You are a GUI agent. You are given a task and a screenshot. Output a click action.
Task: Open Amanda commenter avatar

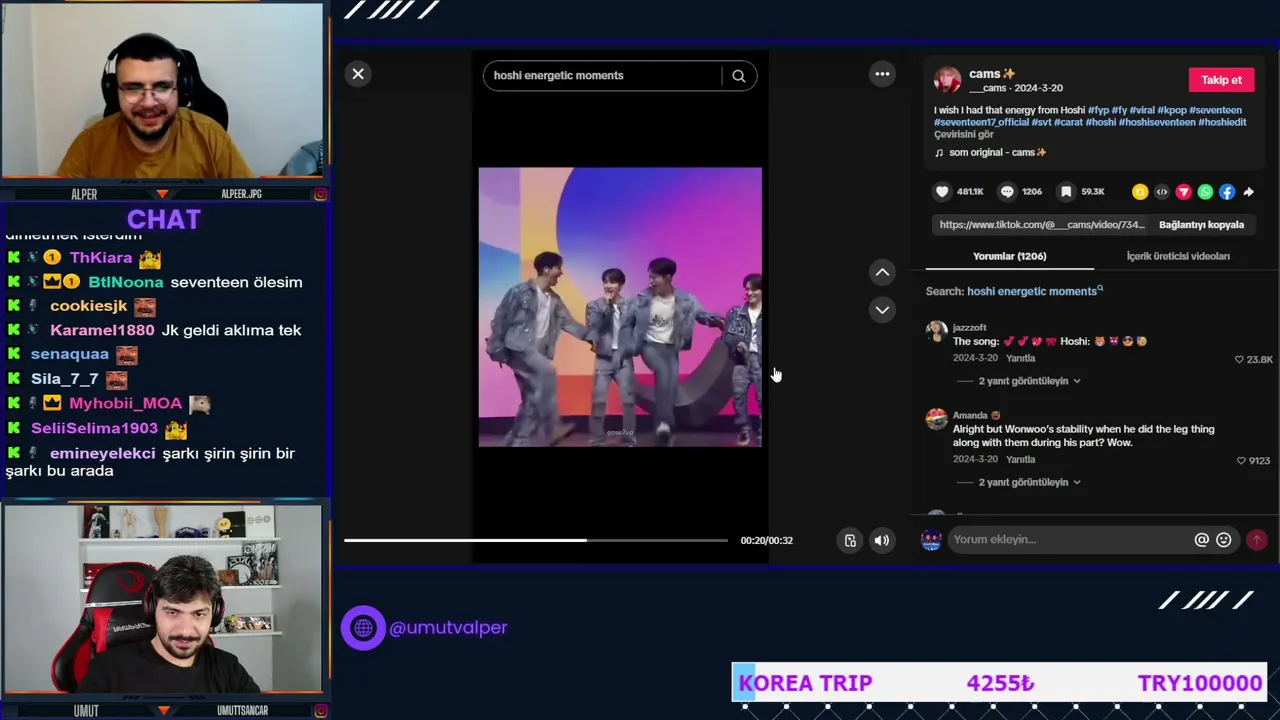tap(937, 419)
